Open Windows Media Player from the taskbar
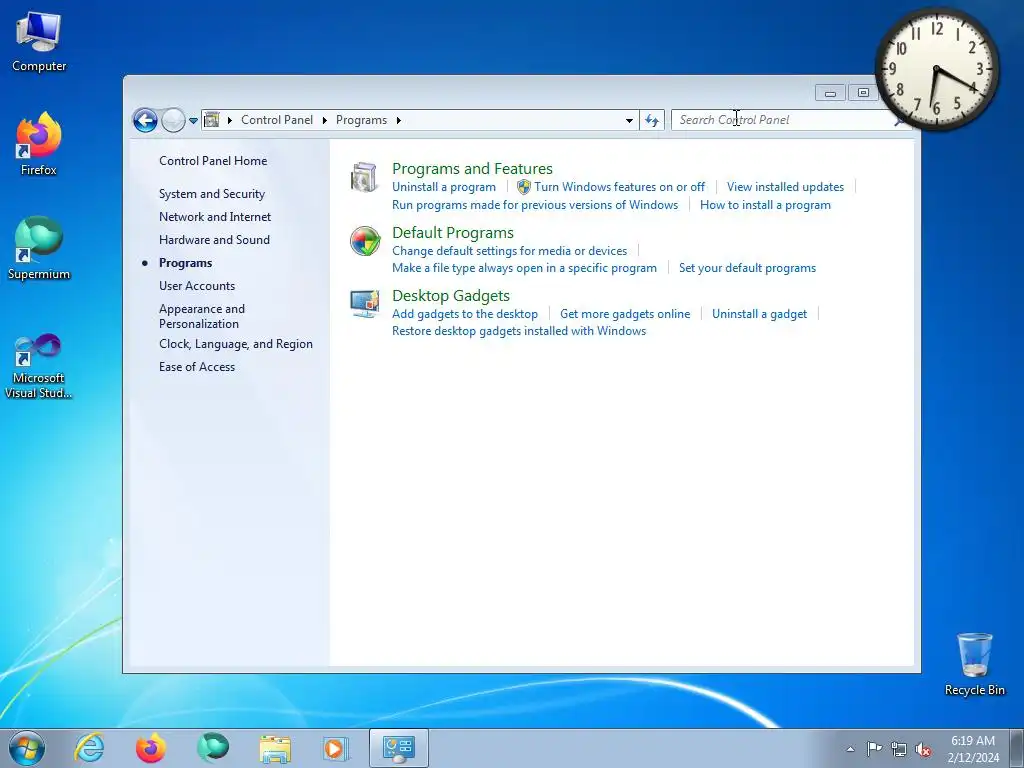This screenshot has height=768, width=1024. 337,748
